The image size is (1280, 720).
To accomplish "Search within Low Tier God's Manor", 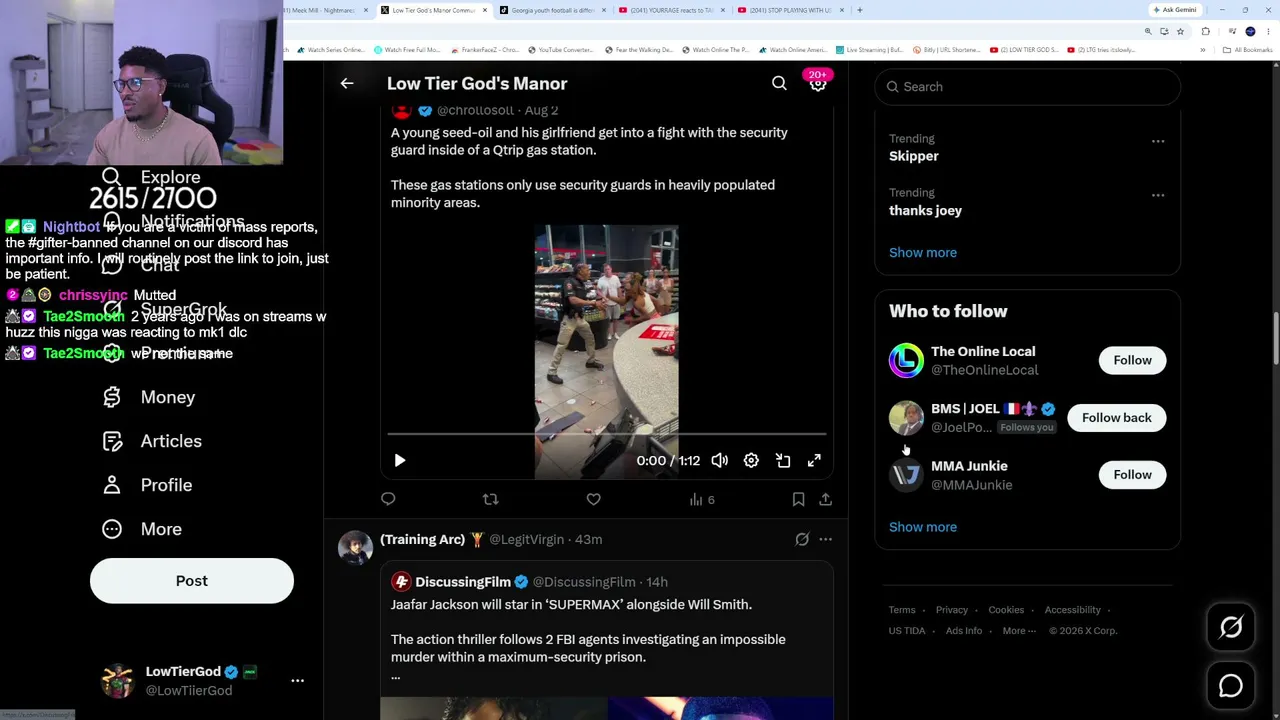I will [779, 84].
